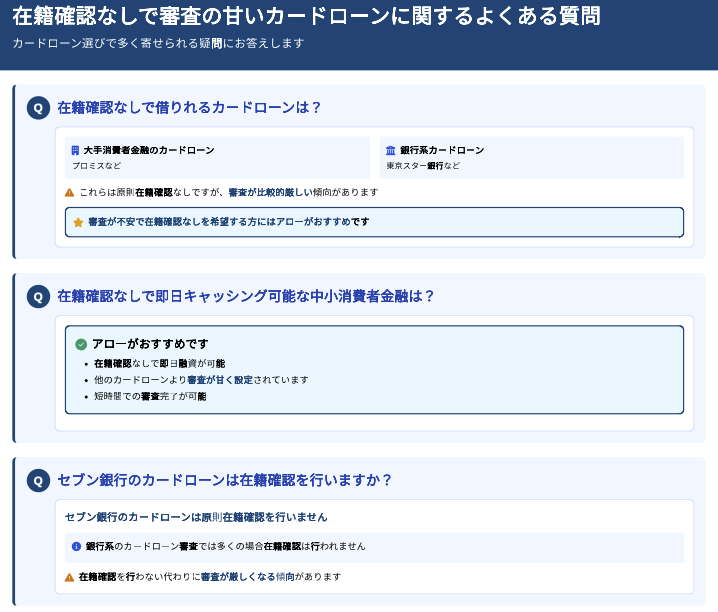Click the warning triangle before 在籍確認を行わない代わりに

coord(70,577)
